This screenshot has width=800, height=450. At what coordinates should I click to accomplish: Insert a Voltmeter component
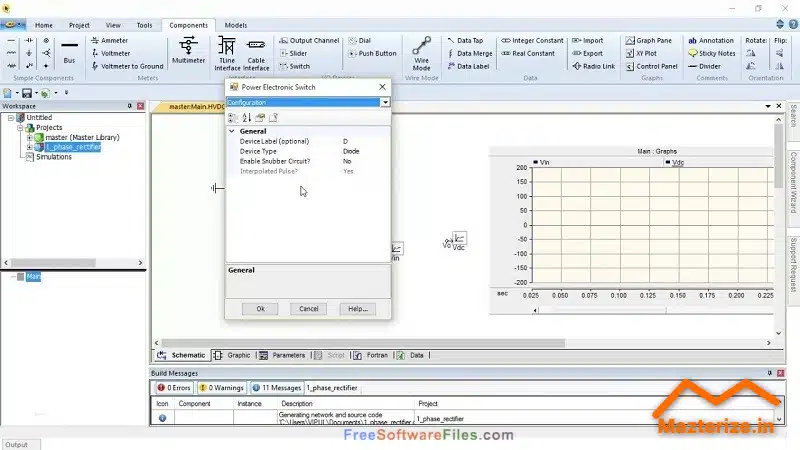[x=110, y=53]
